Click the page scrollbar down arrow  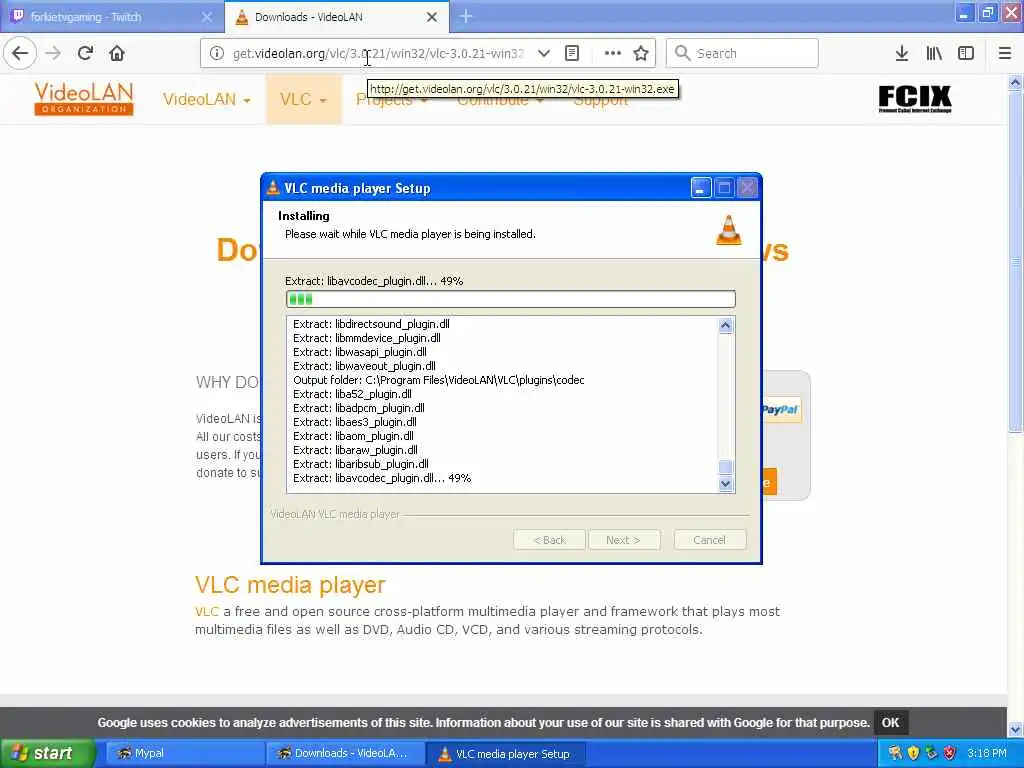[x=1016, y=728]
